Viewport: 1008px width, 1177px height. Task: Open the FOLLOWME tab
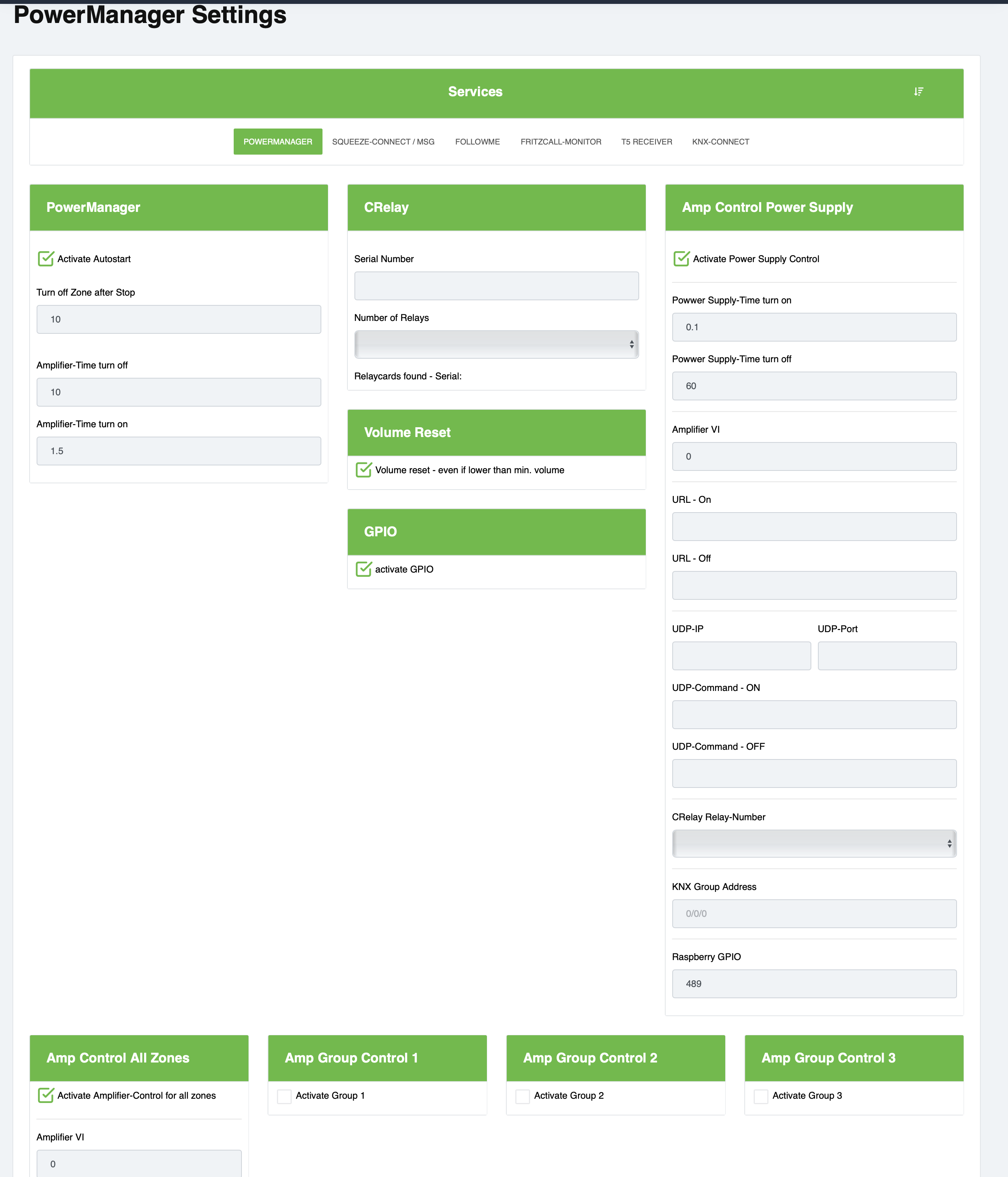tap(477, 141)
